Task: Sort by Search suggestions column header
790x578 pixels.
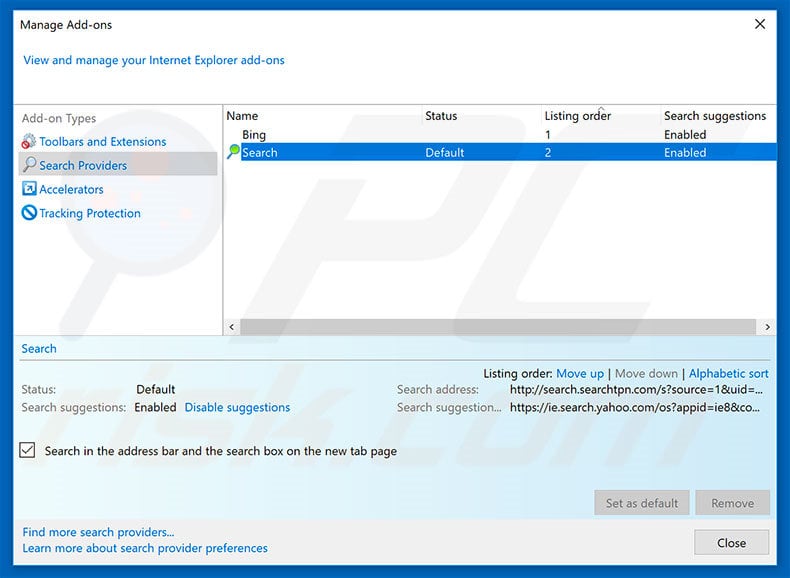Action: 715,116
